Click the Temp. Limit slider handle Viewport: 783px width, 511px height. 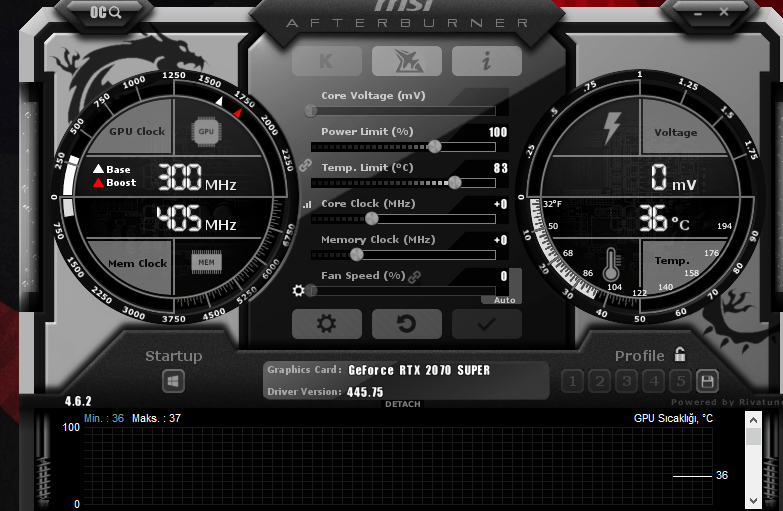click(x=455, y=182)
